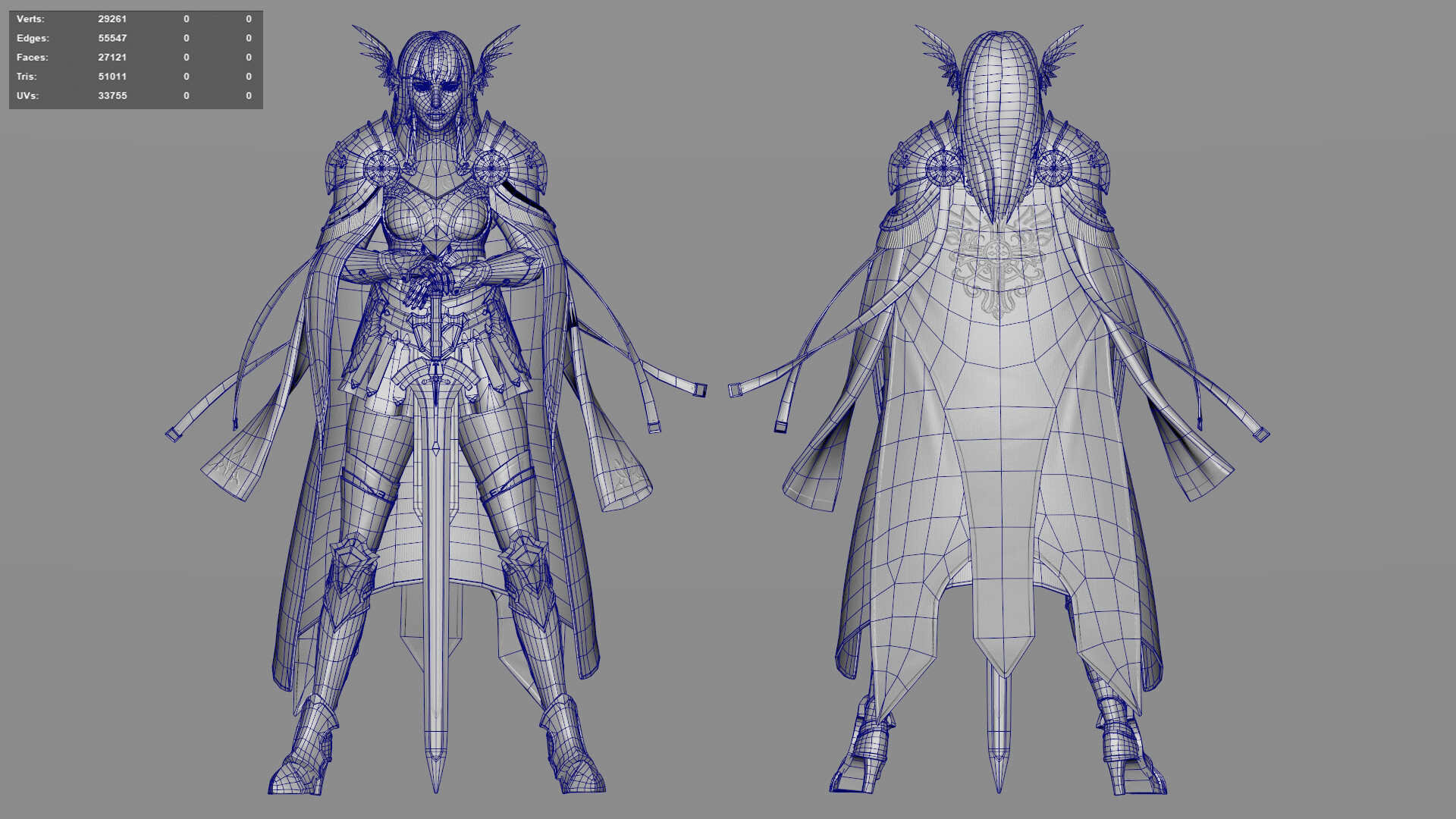Click the Tris count 51011
1456x819 pixels.
[x=112, y=77]
